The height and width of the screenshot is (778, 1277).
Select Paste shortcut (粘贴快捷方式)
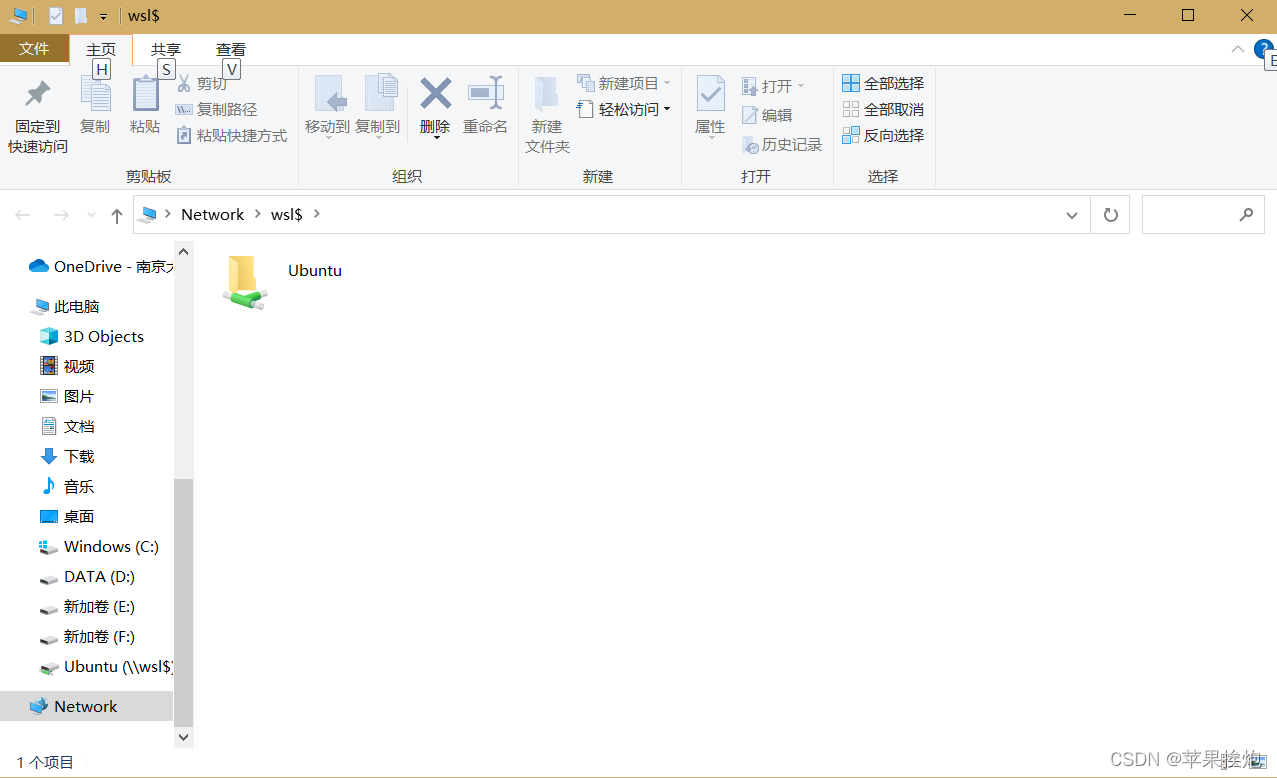[231, 135]
